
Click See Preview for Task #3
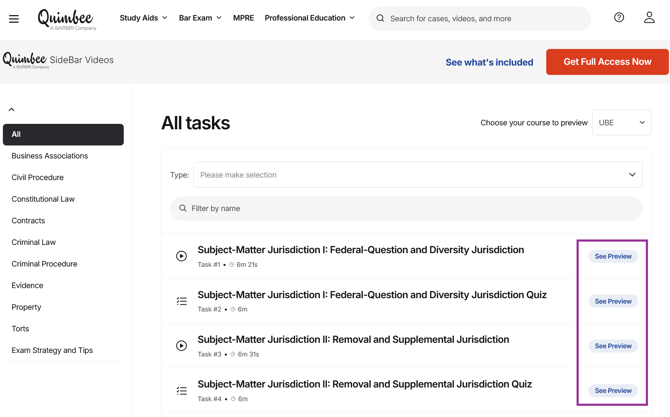coord(613,346)
